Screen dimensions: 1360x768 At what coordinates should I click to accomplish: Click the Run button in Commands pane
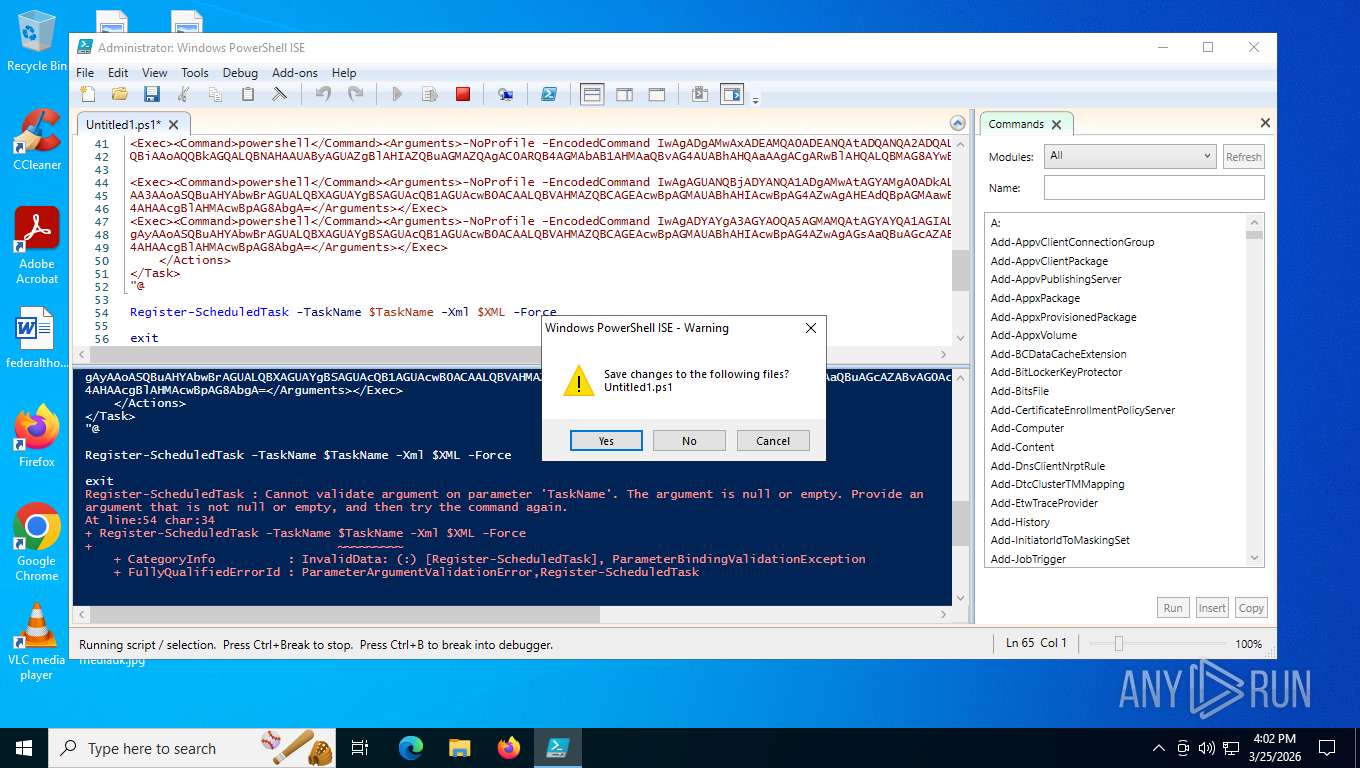tap(1173, 607)
